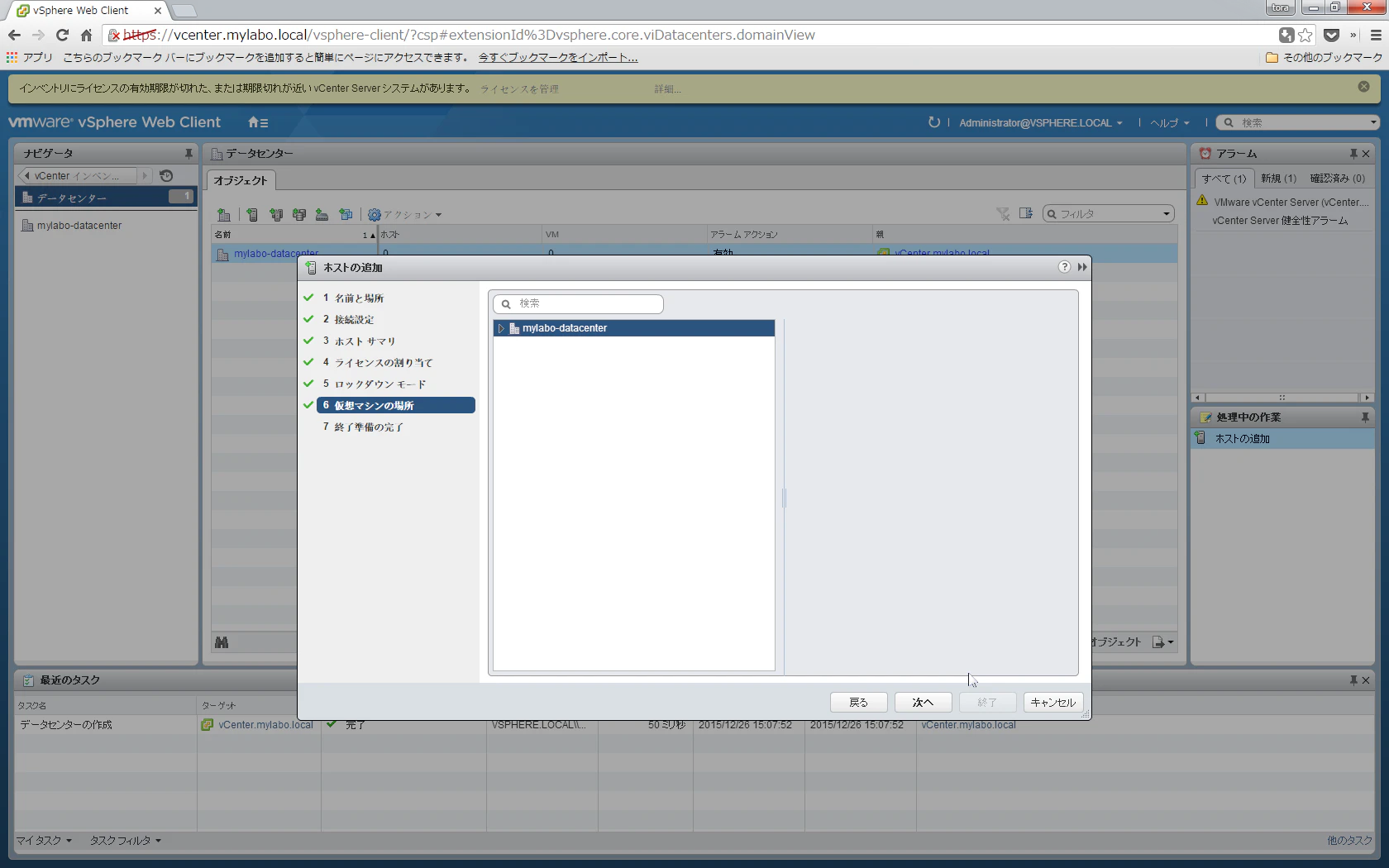Viewport: 1389px width, 868px height.
Task: Click Add Host item in work-in-progress
Action: [1282, 439]
